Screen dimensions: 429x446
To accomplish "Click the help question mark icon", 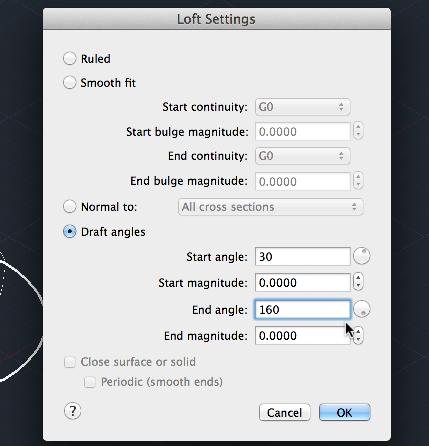I will pos(72,411).
